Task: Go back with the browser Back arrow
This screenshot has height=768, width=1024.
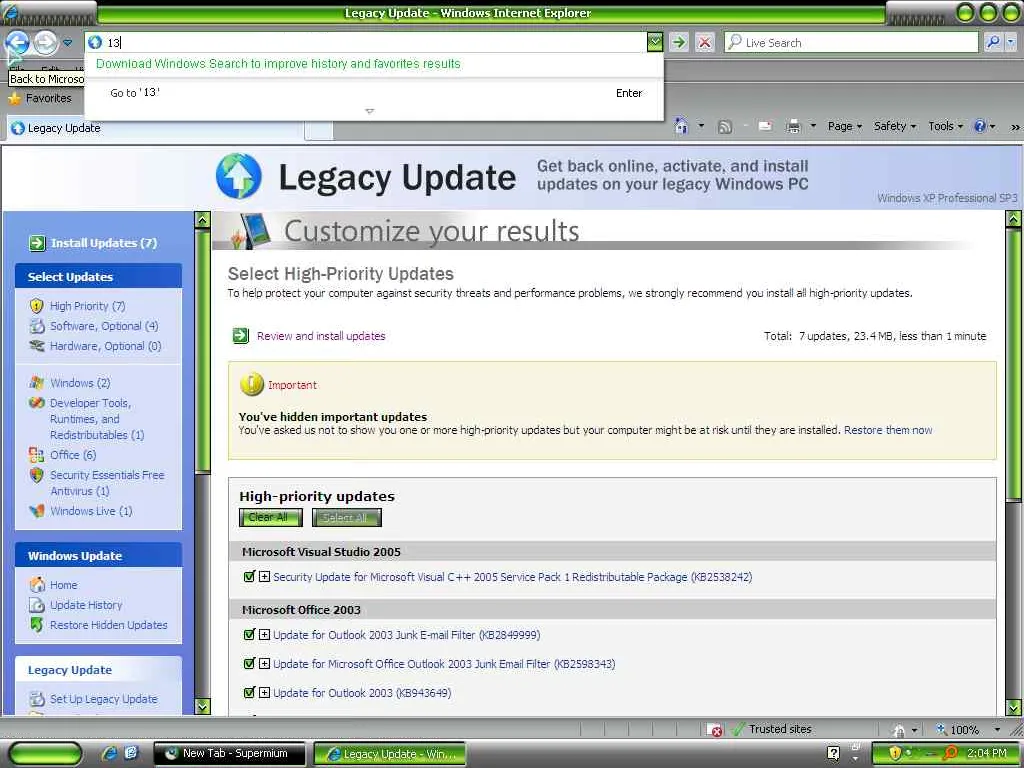Action: [x=17, y=43]
